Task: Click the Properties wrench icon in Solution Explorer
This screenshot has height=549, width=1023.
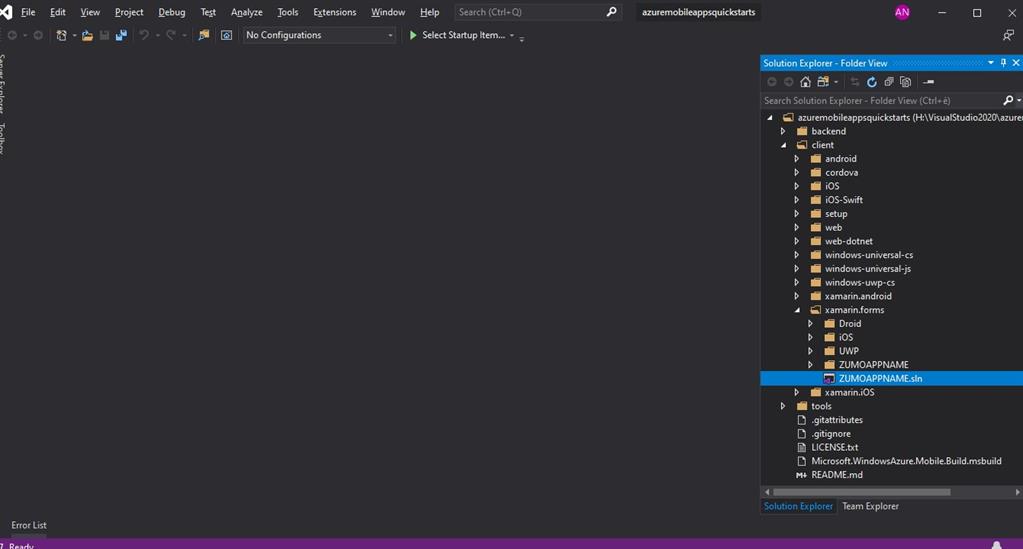Action: click(928, 82)
